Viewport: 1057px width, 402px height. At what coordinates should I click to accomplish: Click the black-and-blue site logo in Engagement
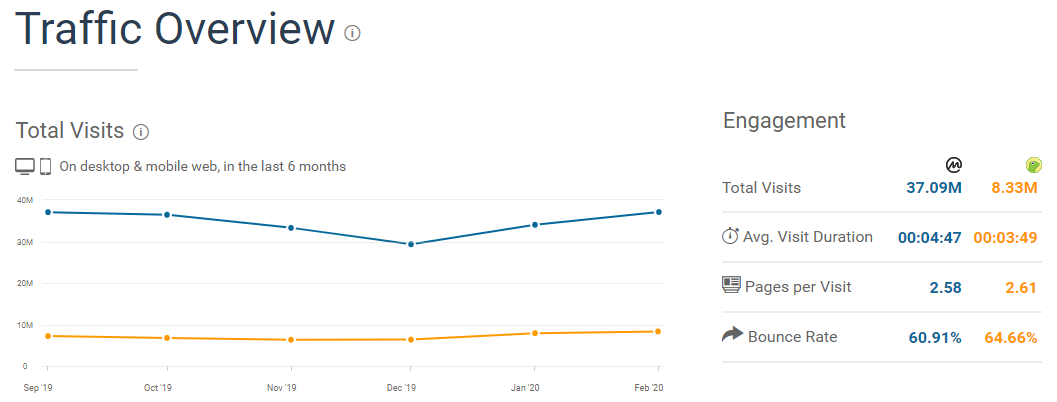tap(954, 165)
